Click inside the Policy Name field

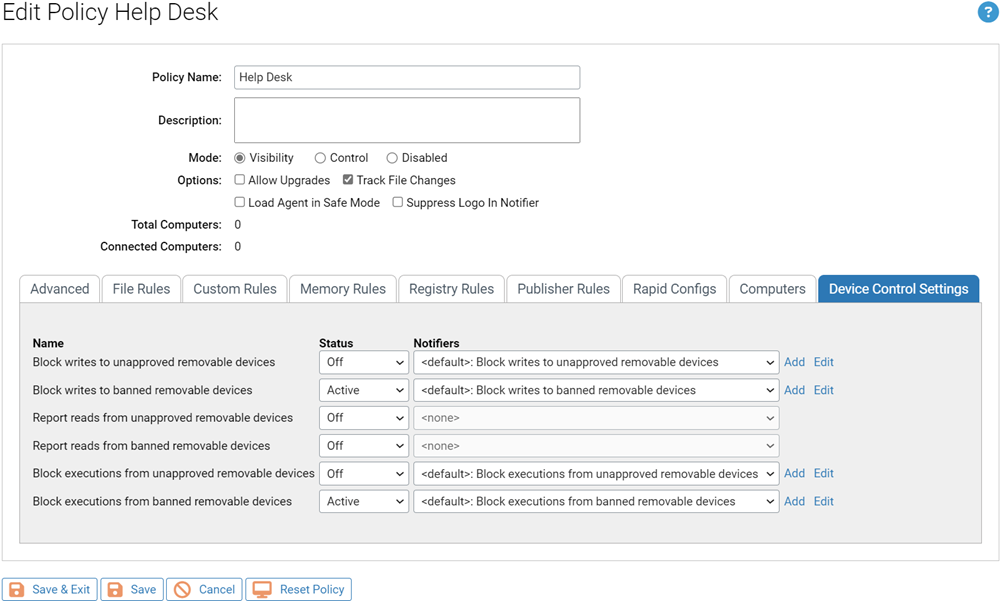point(406,77)
